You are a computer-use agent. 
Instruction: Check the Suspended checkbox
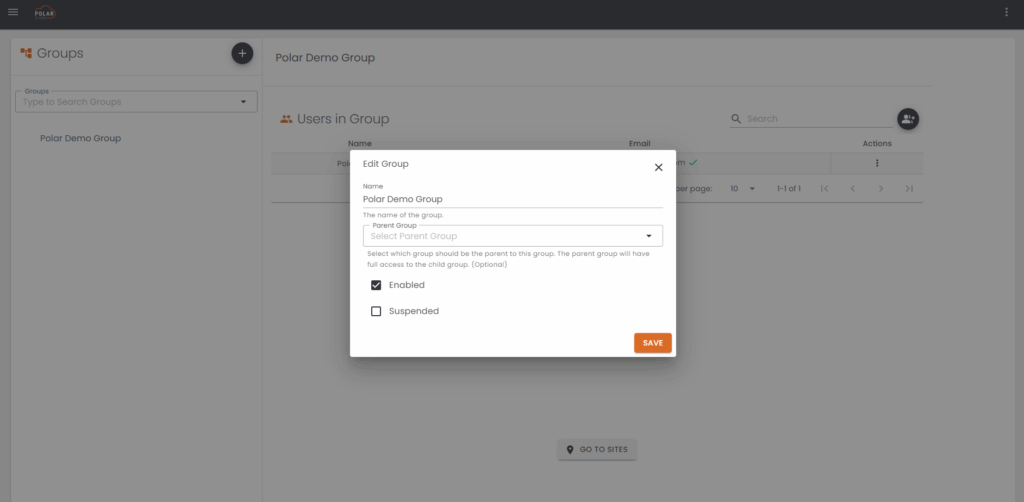[x=376, y=311]
